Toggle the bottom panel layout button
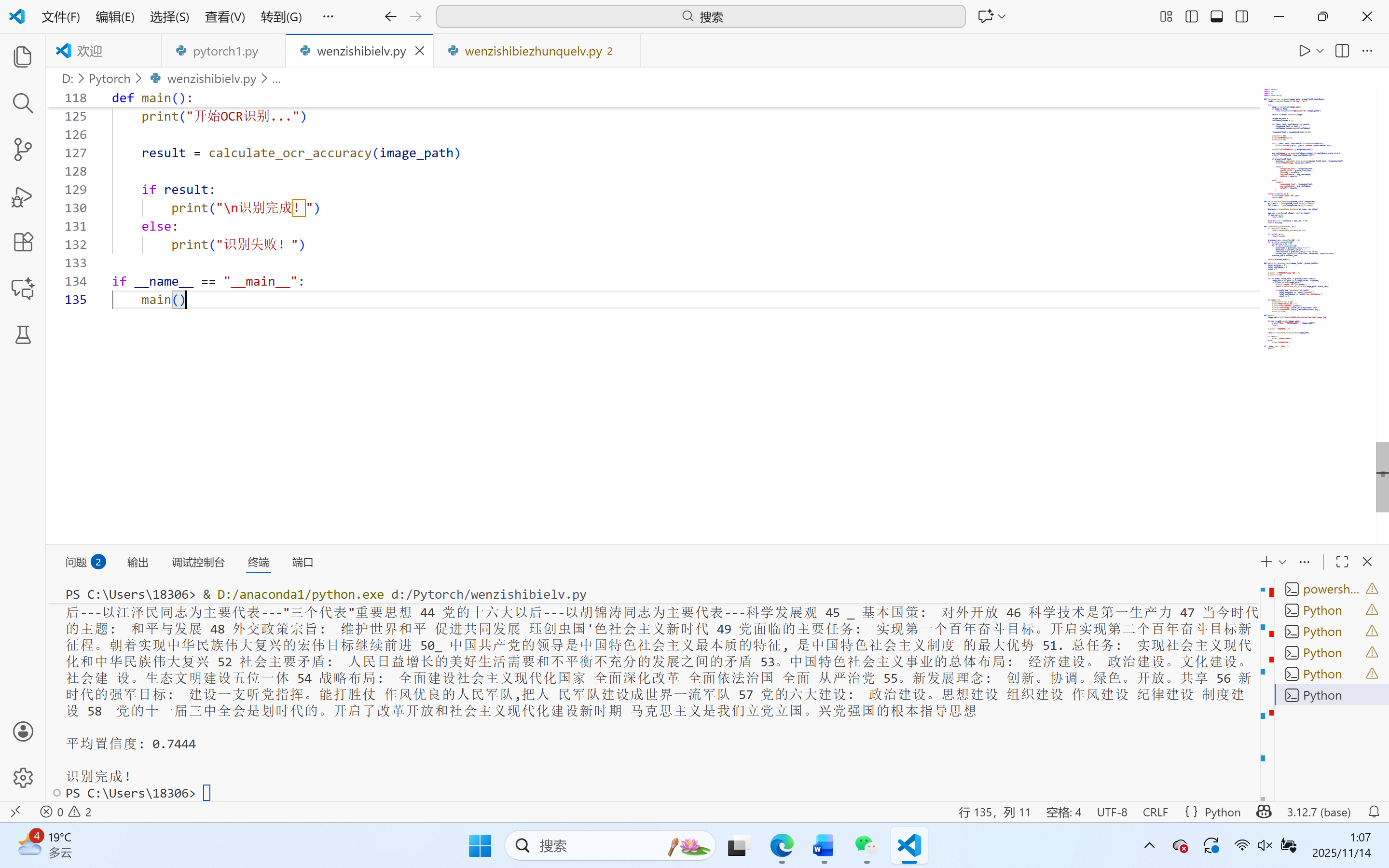Image resolution: width=1389 pixels, height=868 pixels. [1216, 17]
